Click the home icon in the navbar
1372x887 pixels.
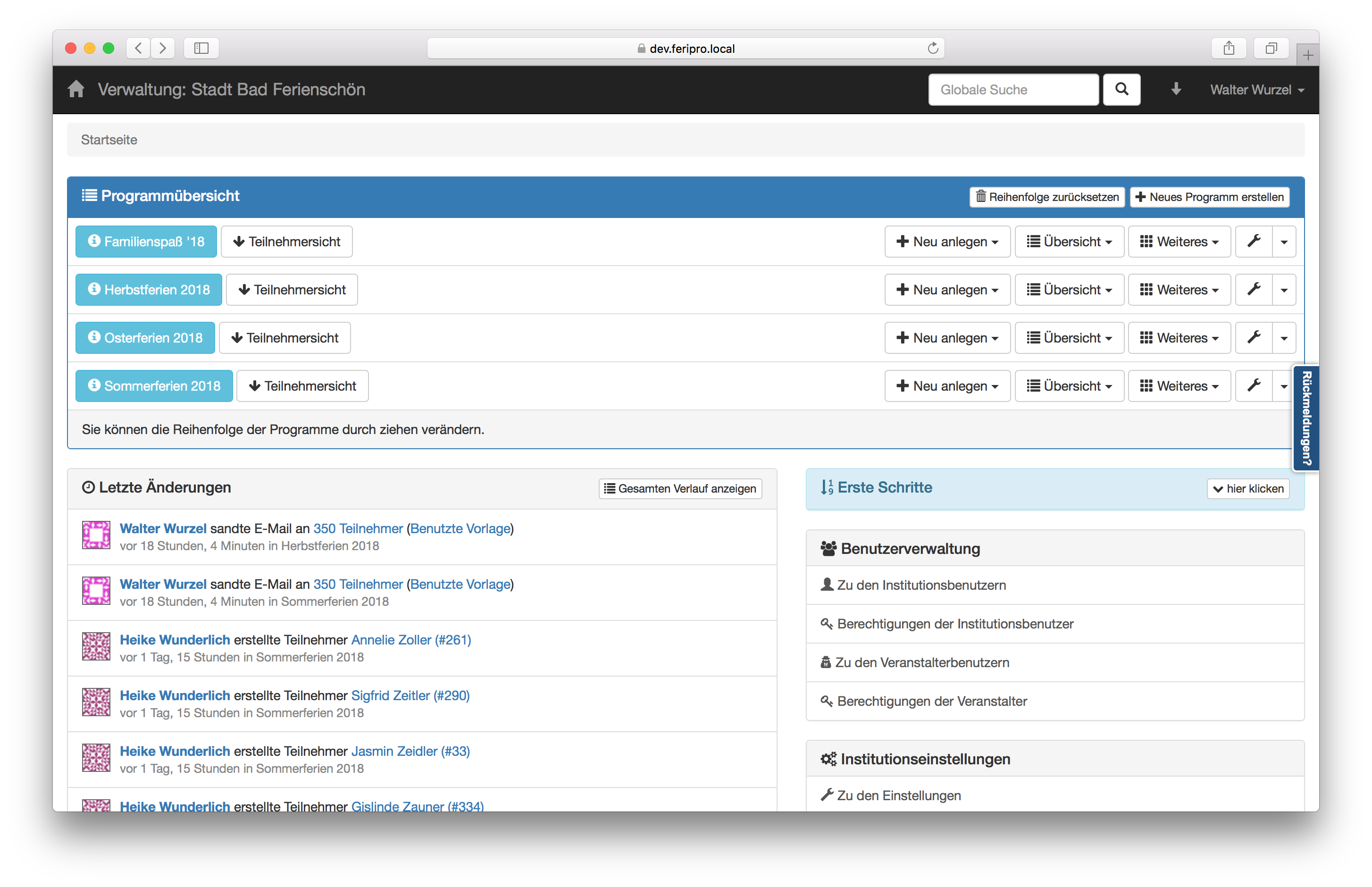pos(76,89)
